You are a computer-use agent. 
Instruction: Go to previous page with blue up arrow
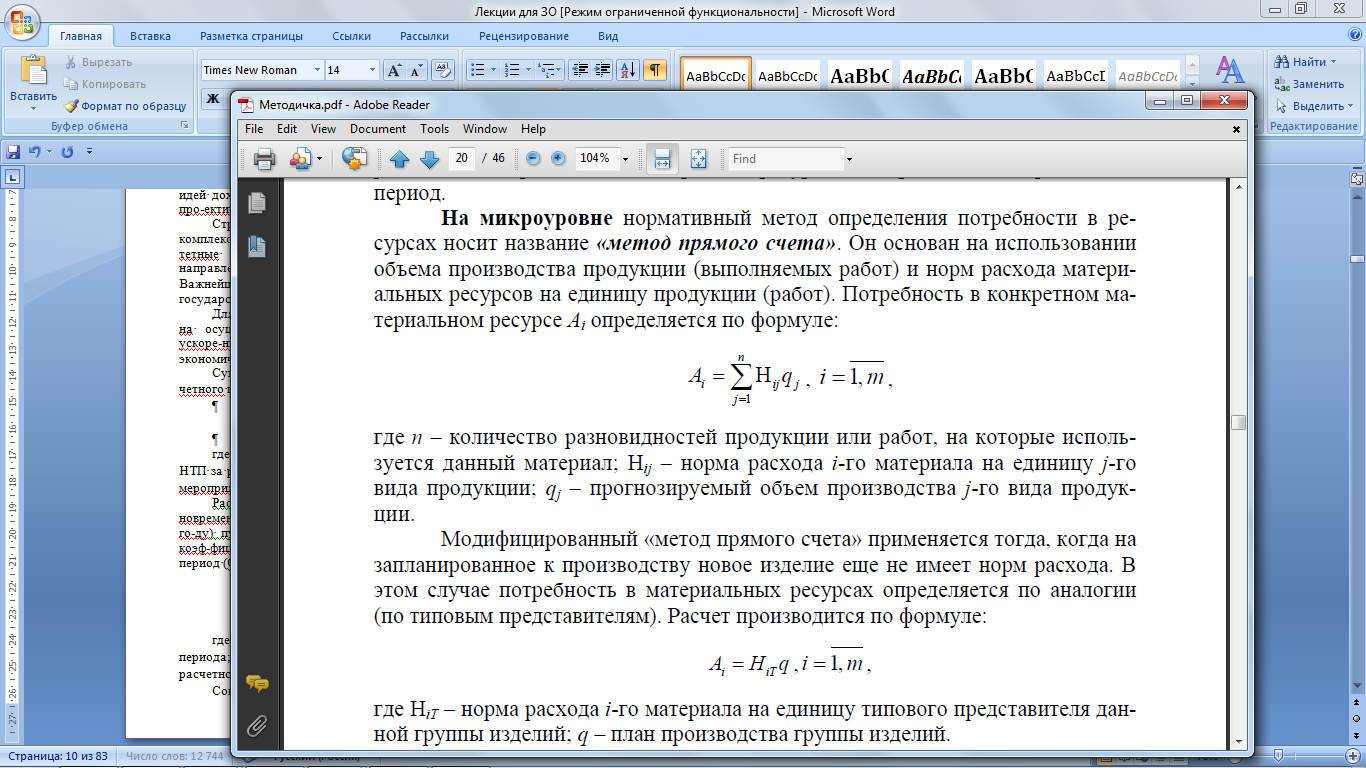[x=400, y=159]
